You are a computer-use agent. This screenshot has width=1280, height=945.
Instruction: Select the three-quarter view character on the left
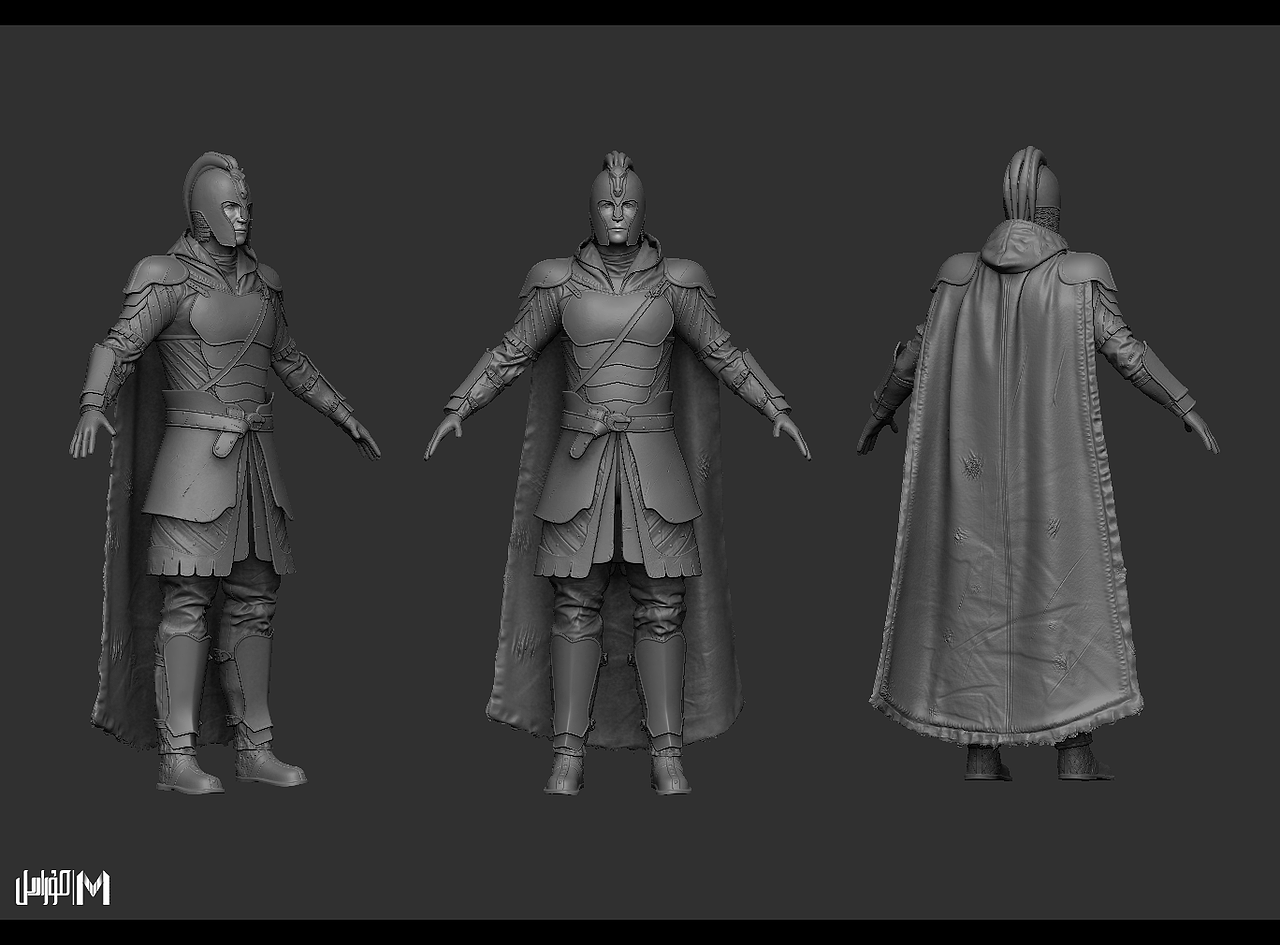coord(224,473)
